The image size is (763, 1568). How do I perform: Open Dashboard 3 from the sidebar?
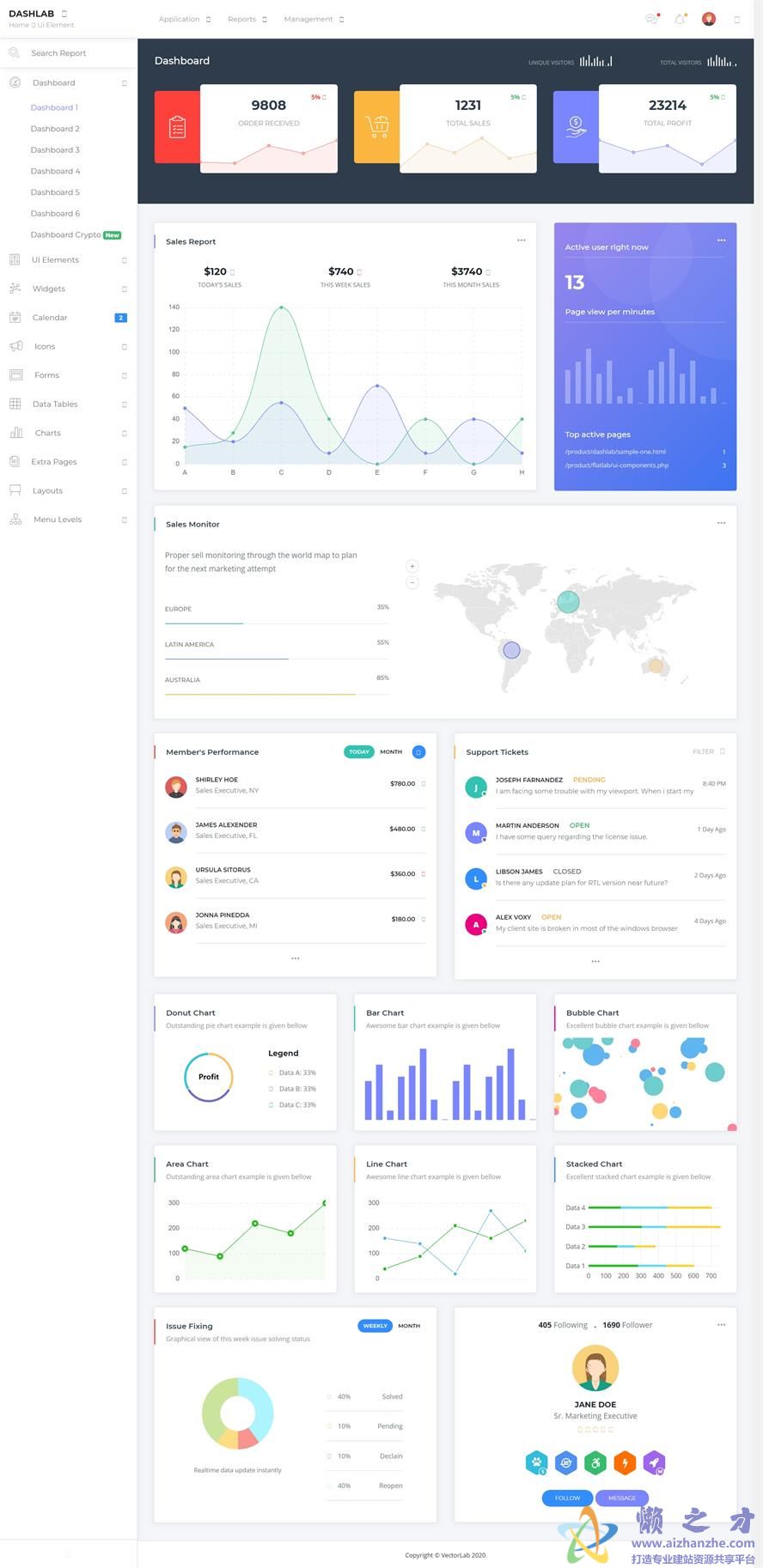coord(55,150)
